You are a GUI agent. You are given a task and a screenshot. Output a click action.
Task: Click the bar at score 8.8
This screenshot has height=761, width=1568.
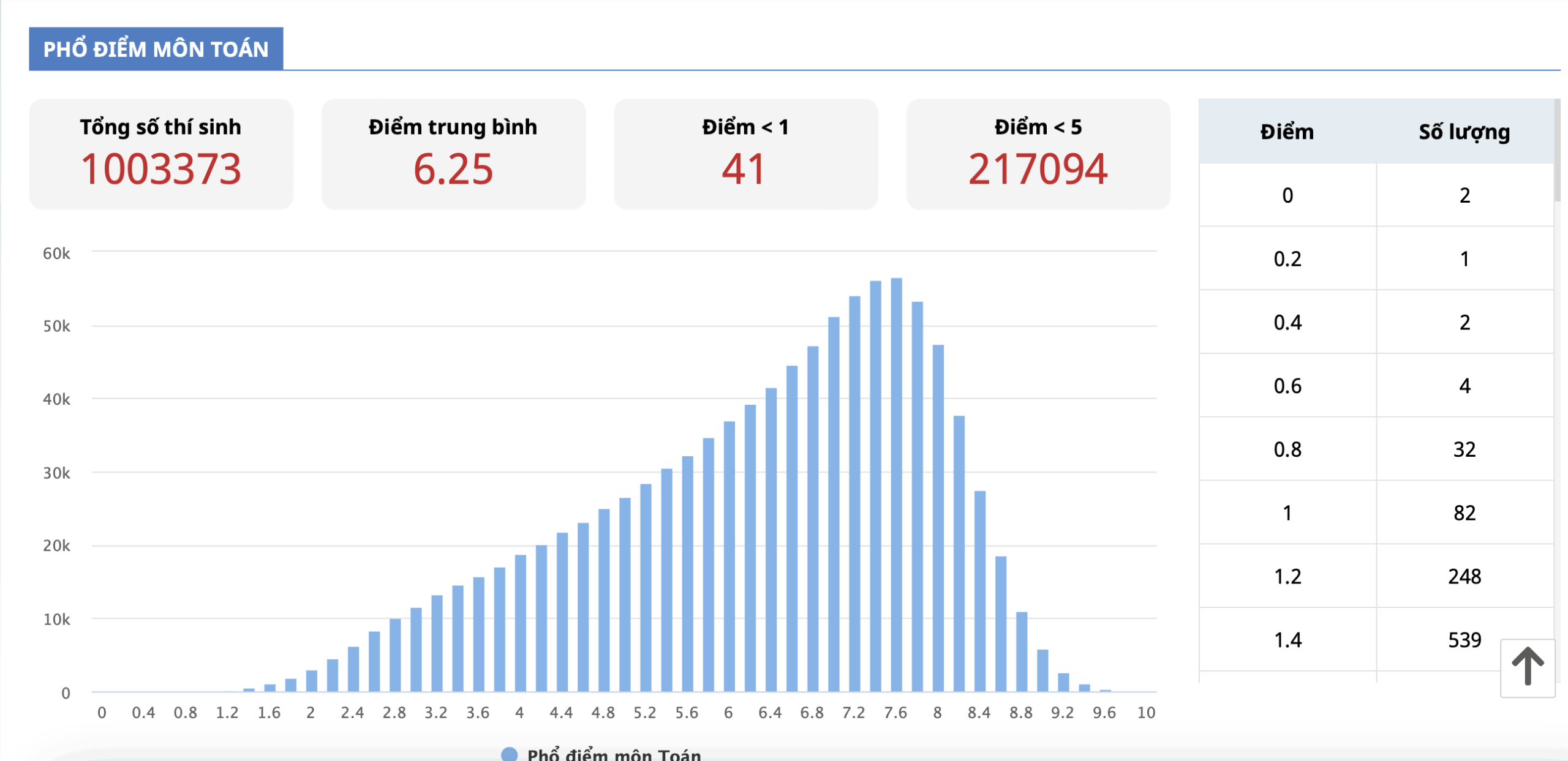tap(1022, 651)
